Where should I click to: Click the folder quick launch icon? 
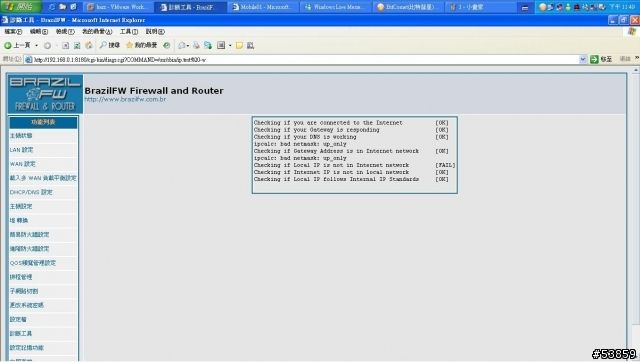pyautogui.click(x=62, y=7)
